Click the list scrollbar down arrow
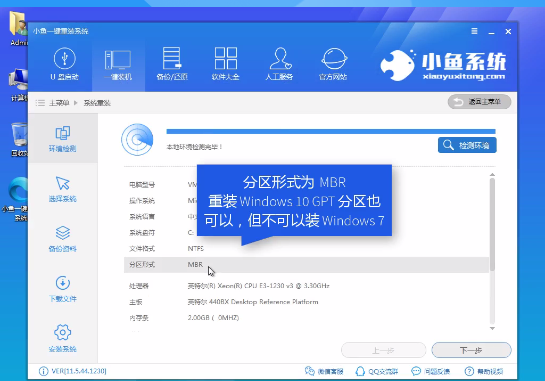Image resolution: width=545 pixels, height=381 pixels. pyautogui.click(x=492, y=328)
